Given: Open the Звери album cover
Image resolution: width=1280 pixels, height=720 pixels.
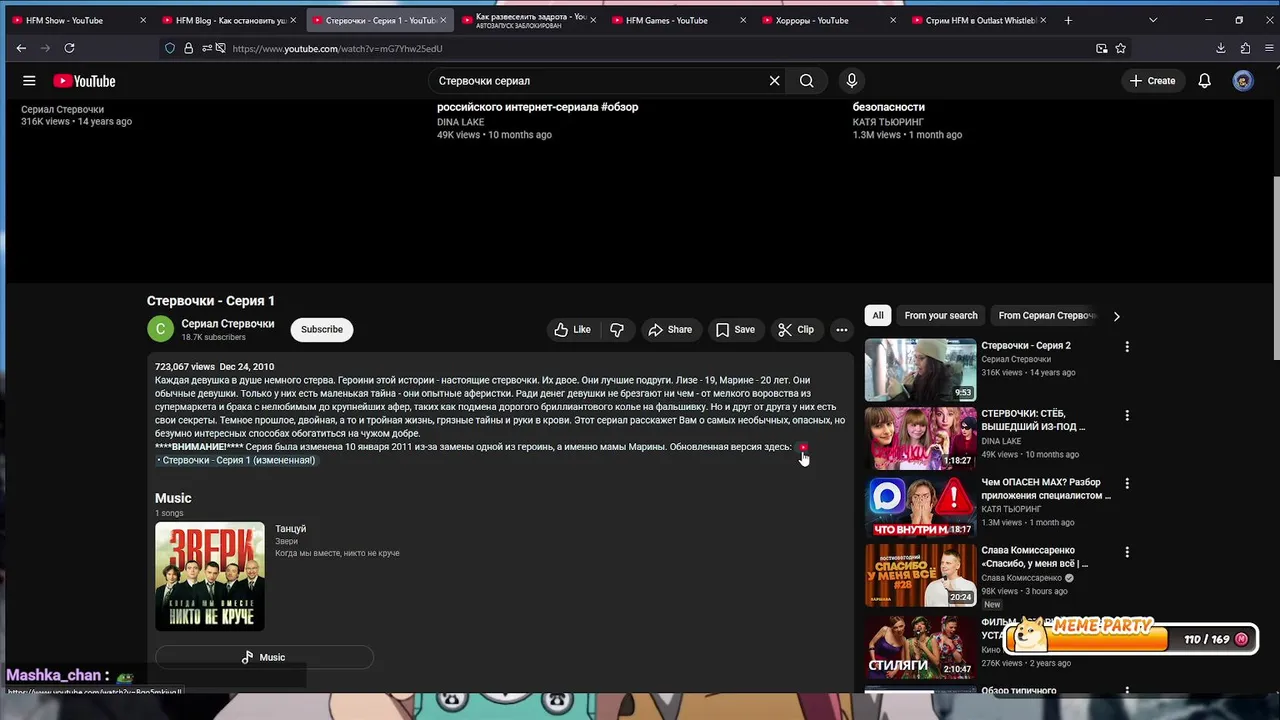Looking at the screenshot, I should click(210, 576).
